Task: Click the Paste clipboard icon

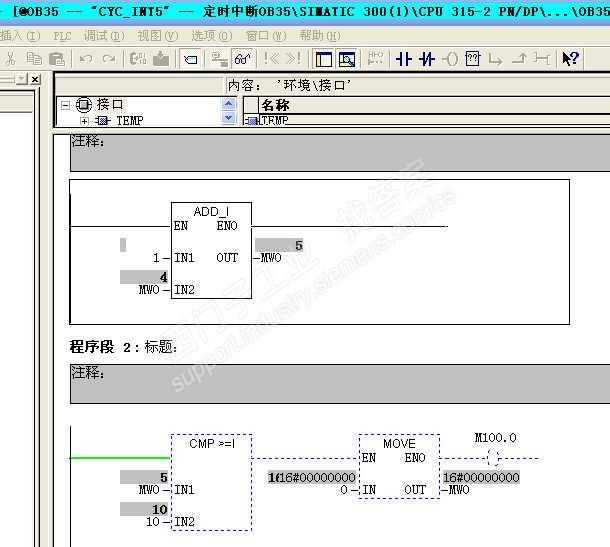Action: point(57,59)
